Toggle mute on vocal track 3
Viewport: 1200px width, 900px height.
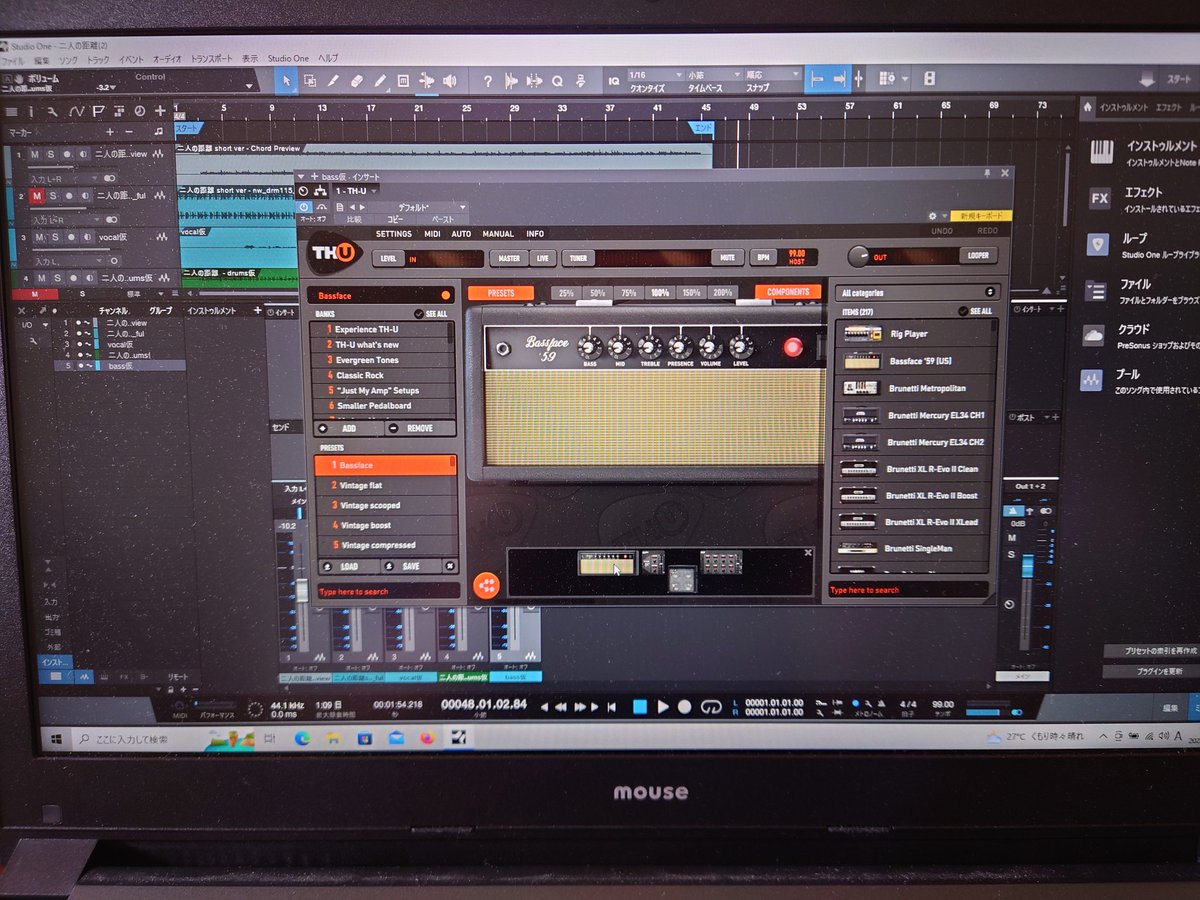40,236
